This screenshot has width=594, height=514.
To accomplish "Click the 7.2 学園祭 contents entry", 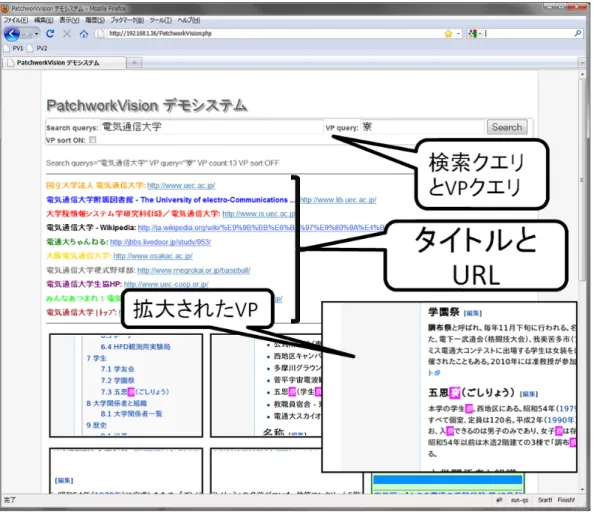I will [x=117, y=381].
